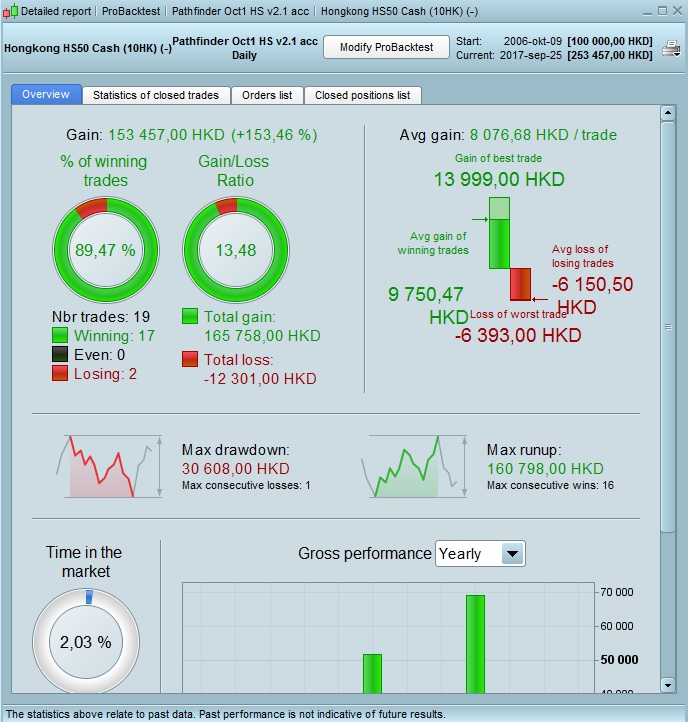Viewport: 688px width, 722px height.
Task: Click the green best trade bar
Action: [x=499, y=233]
